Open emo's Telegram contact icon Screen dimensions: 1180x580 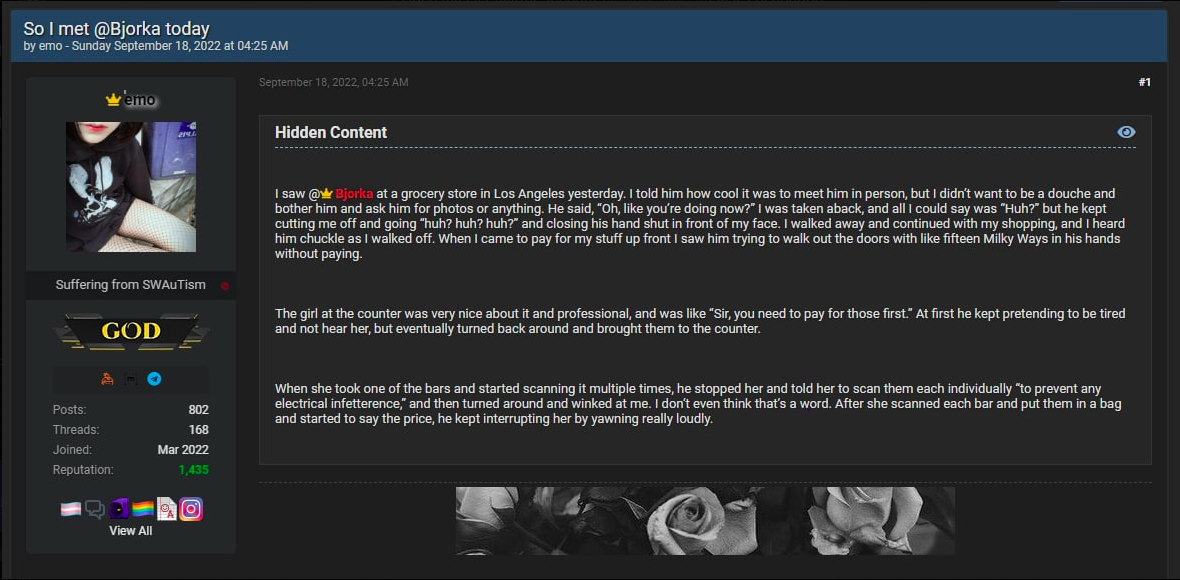tap(154, 380)
